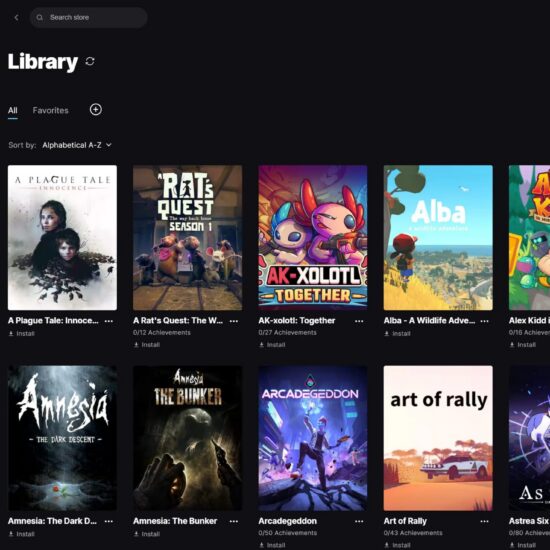Screen dimensions: 550x550
Task: Install Arcadegeddon
Action: tap(272, 545)
